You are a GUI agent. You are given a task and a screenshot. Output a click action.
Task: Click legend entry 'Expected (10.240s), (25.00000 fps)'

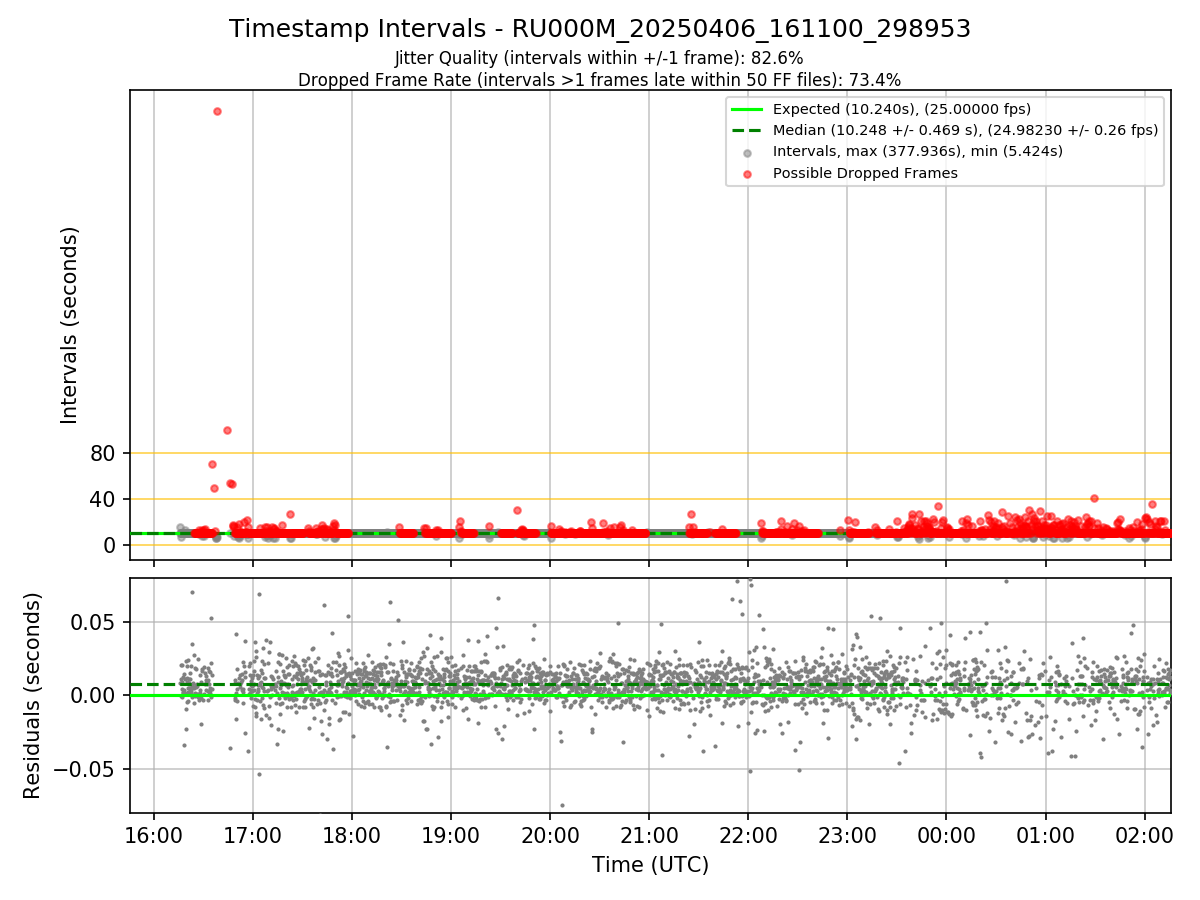(902, 109)
